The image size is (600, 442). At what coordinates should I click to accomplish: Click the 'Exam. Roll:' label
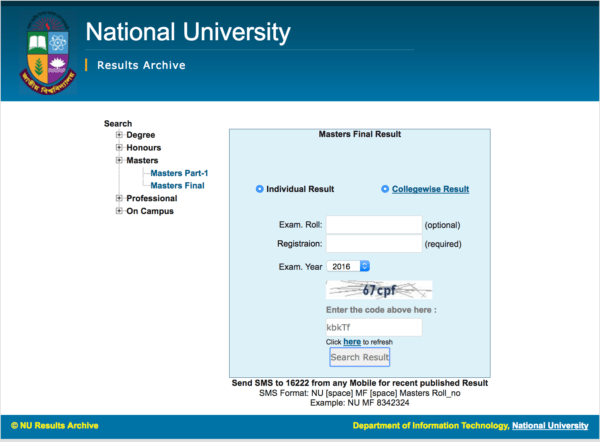pyautogui.click(x=301, y=225)
